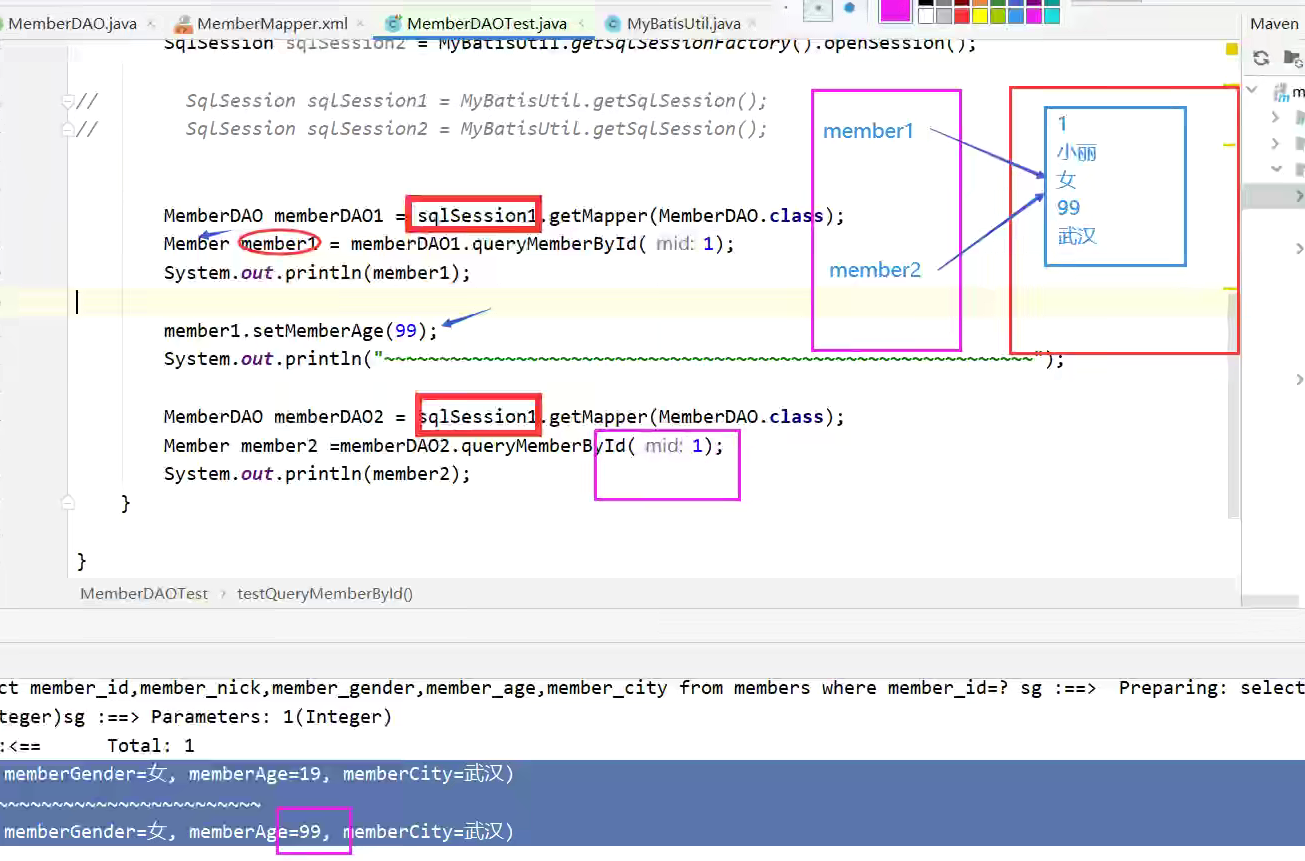This screenshot has height=861, width=1305.
Task: Close the MemberDAO.java tab
Action: pos(150,23)
